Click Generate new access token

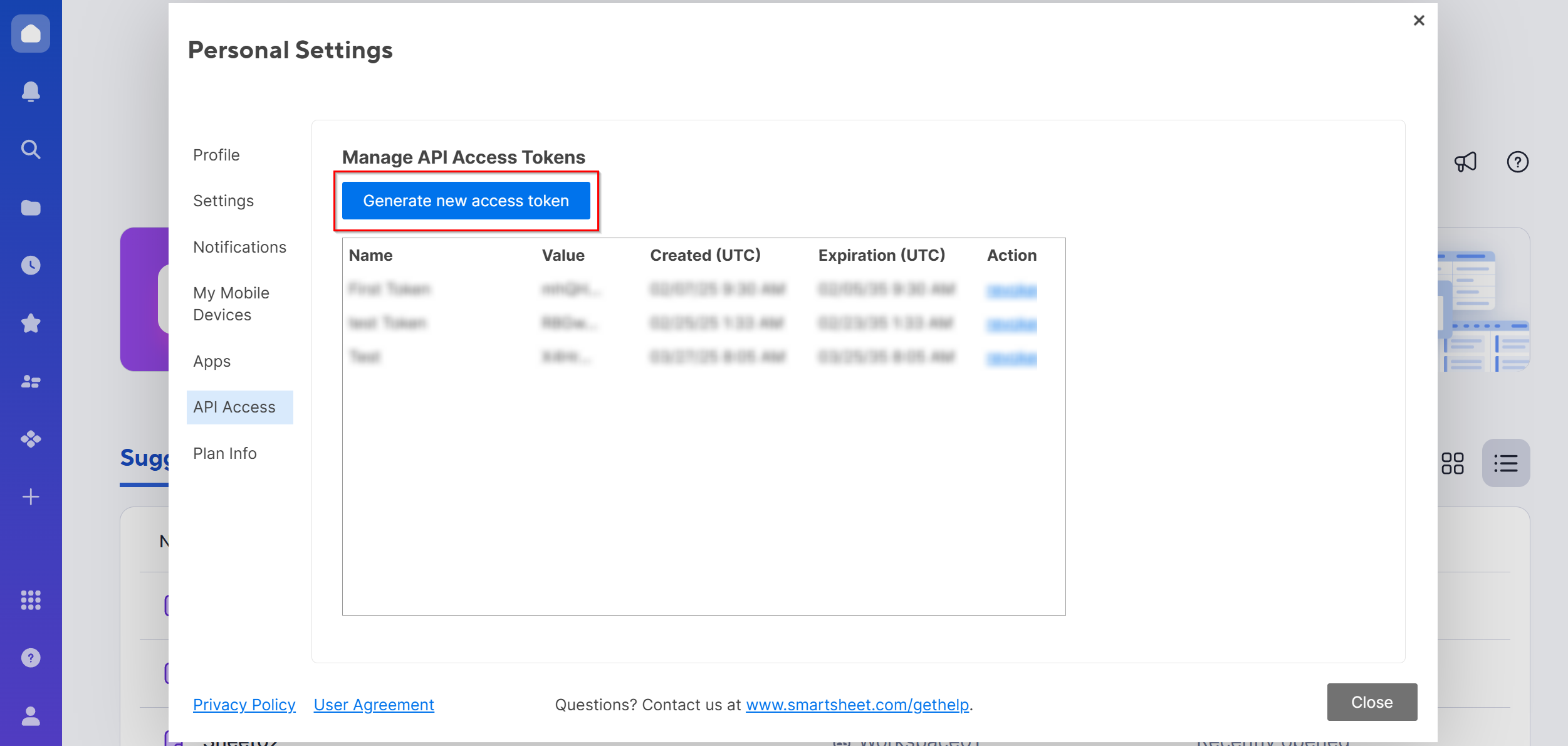coord(466,201)
